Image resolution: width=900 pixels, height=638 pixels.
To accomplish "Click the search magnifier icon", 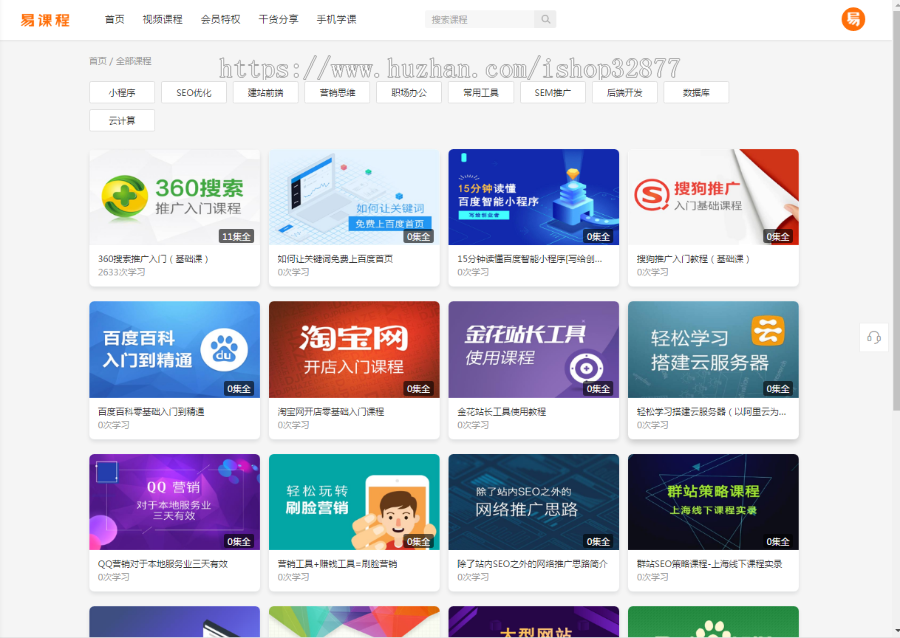I will pos(543,19).
